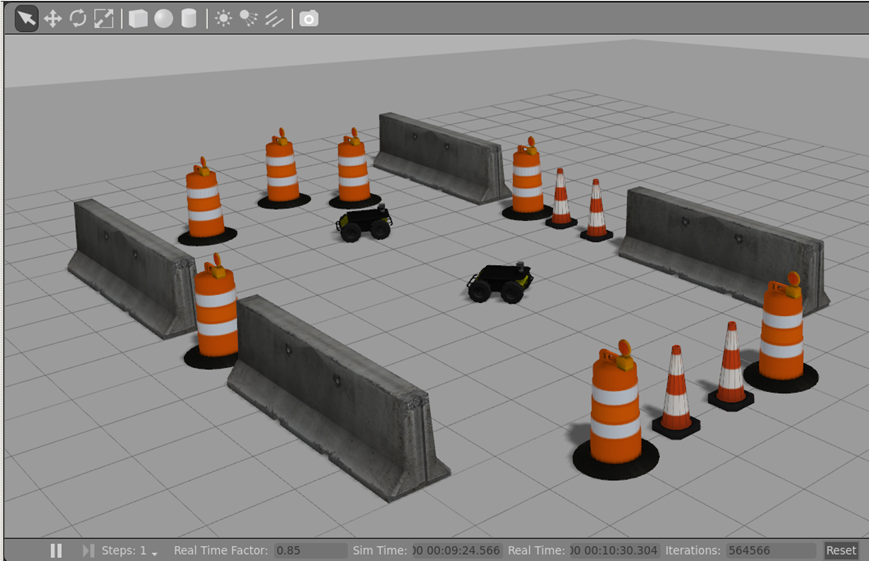This screenshot has width=869, height=561.
Task: Click the Sim Time value field
Action: point(457,550)
